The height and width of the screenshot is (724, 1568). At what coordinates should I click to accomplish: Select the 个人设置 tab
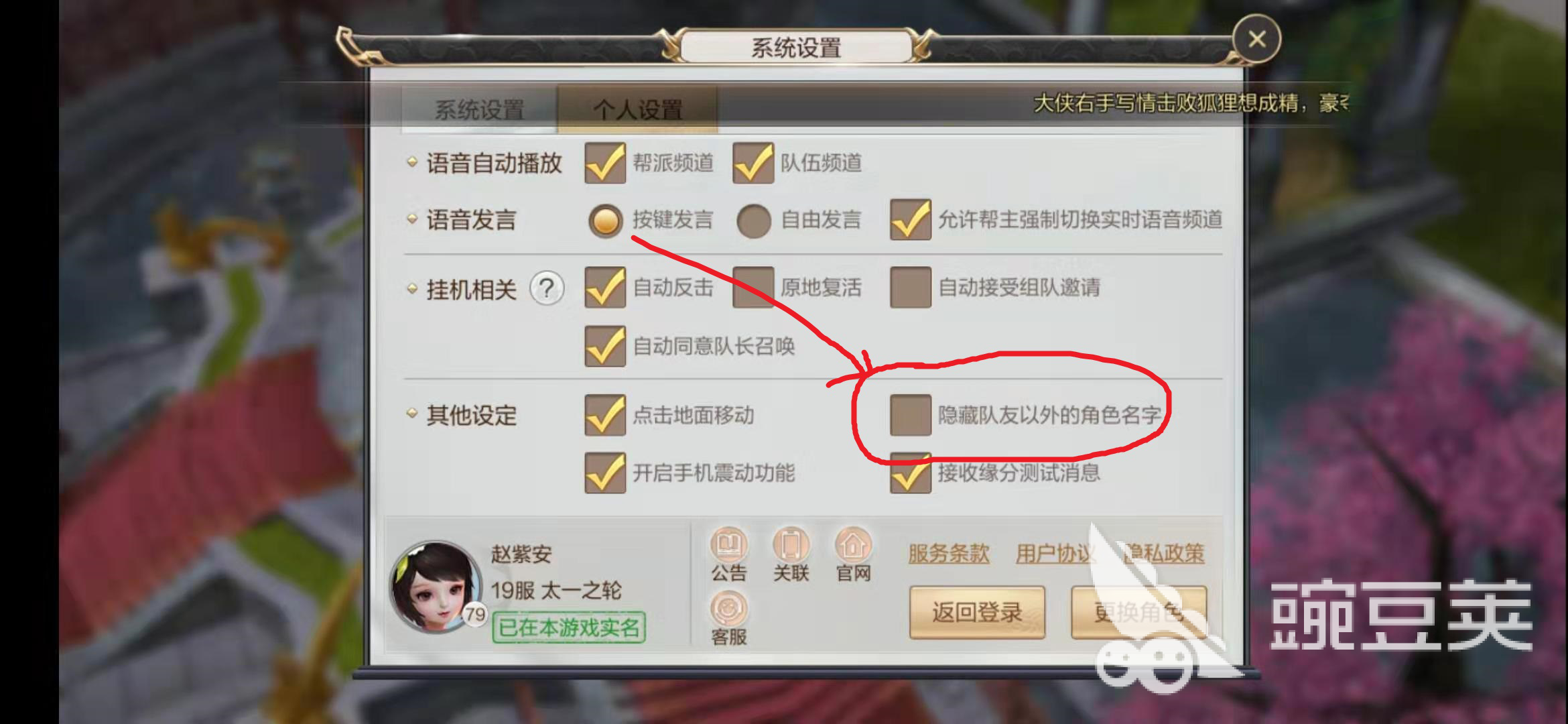coord(637,109)
